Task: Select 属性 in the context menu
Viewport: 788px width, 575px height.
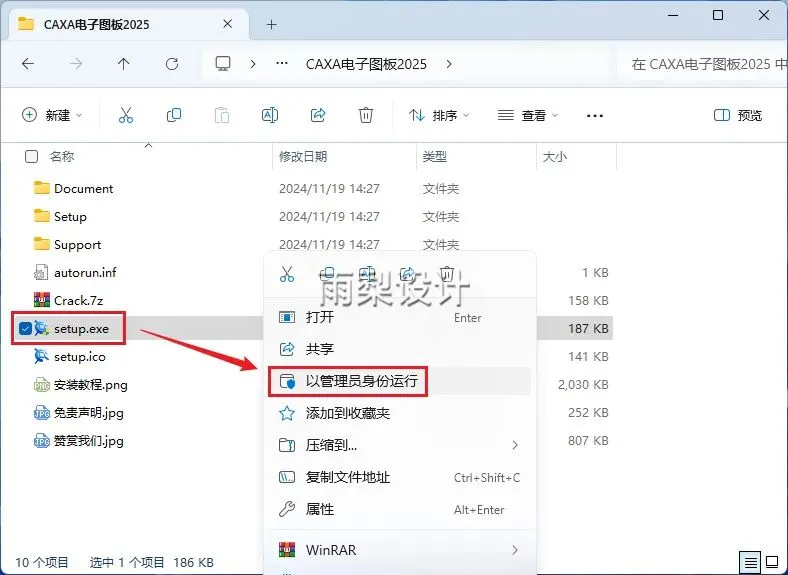Action: click(400, 510)
